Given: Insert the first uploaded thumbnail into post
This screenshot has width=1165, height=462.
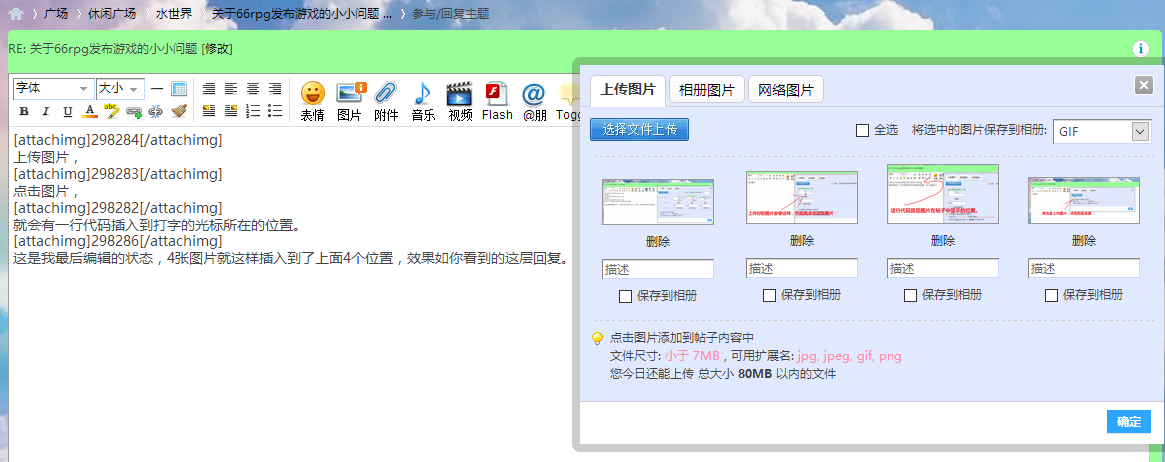Looking at the screenshot, I should pos(658,202).
